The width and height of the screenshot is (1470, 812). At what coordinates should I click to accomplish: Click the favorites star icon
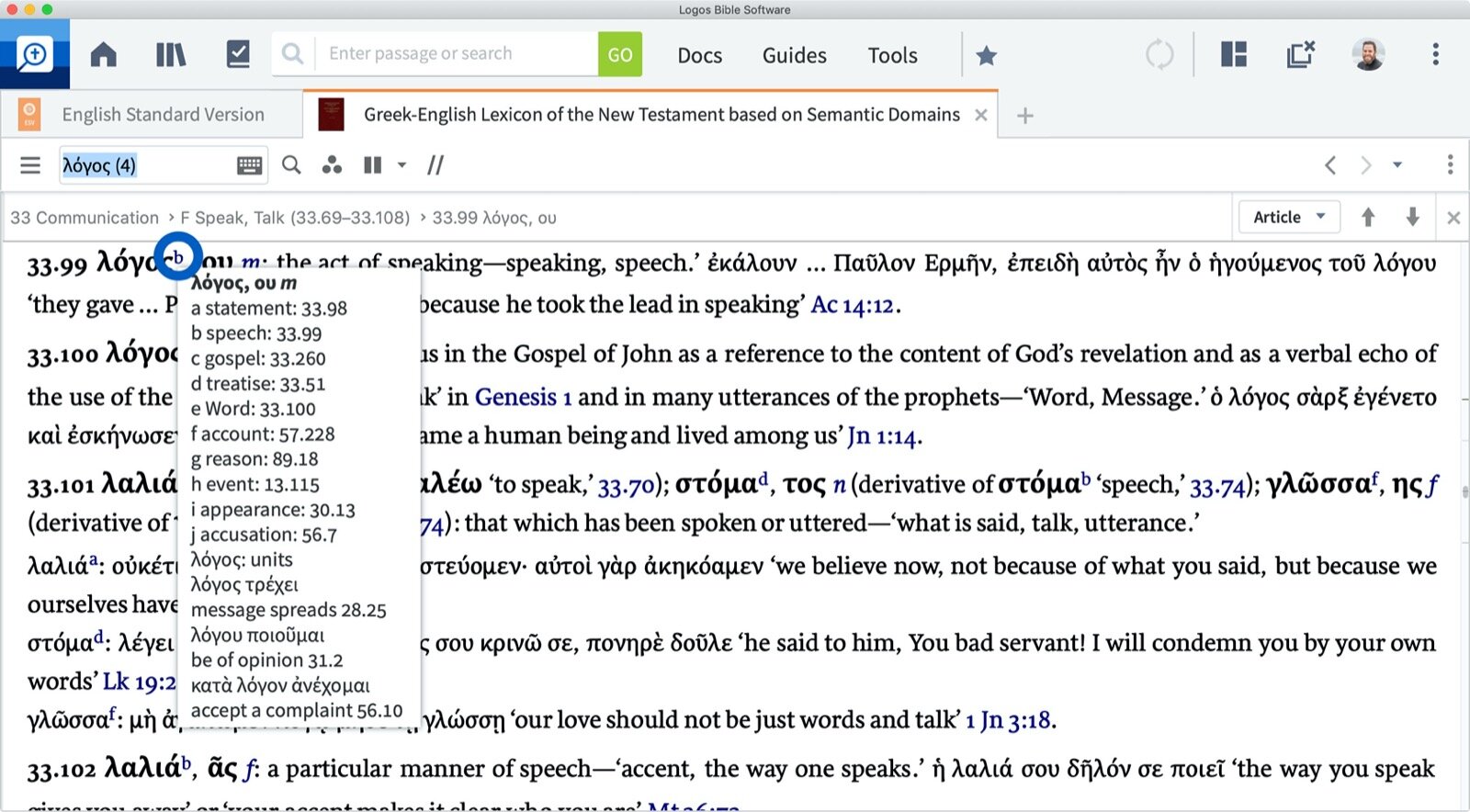pos(987,56)
